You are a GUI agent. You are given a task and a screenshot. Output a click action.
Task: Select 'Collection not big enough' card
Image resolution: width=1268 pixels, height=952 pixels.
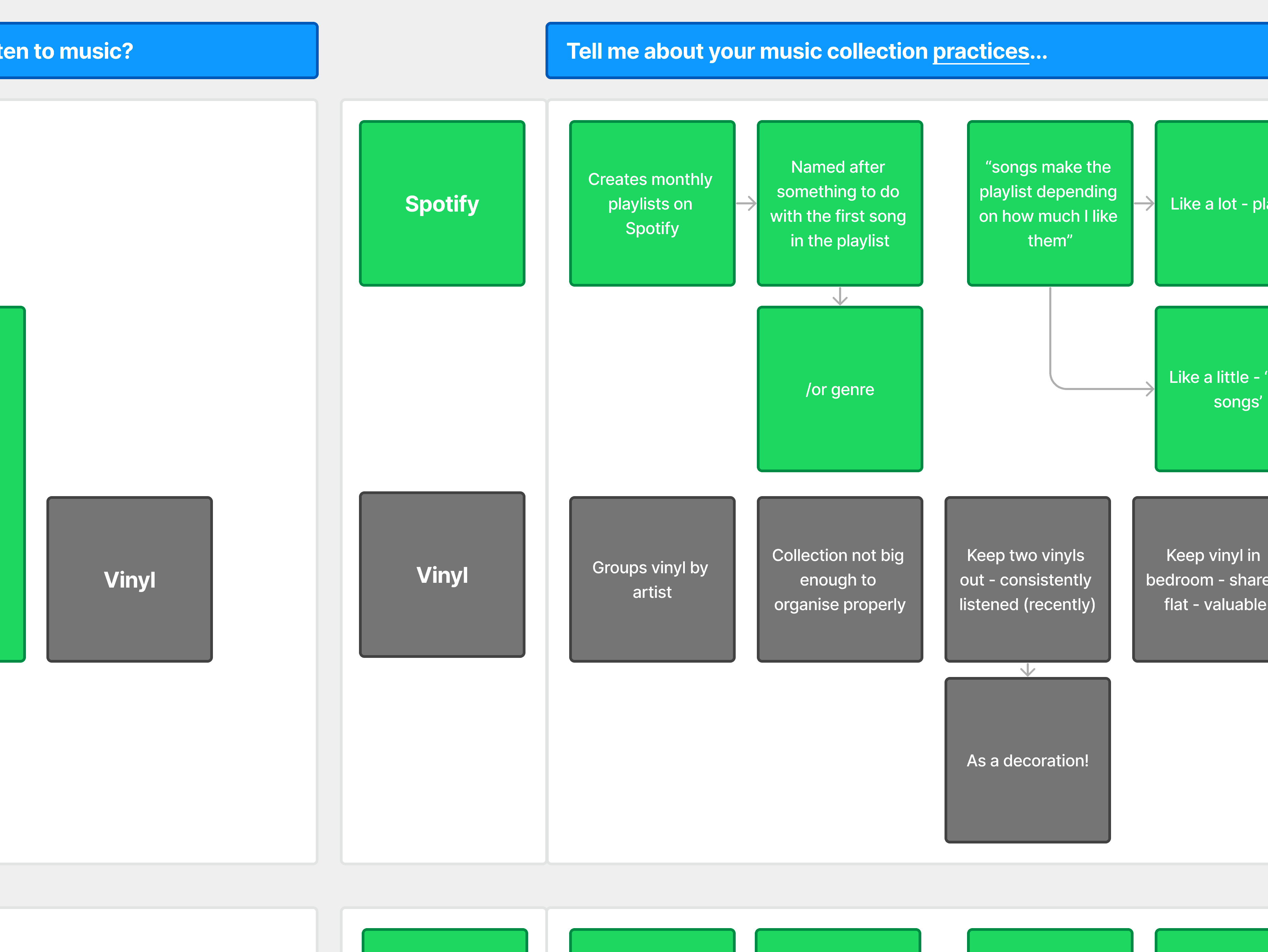click(x=839, y=579)
